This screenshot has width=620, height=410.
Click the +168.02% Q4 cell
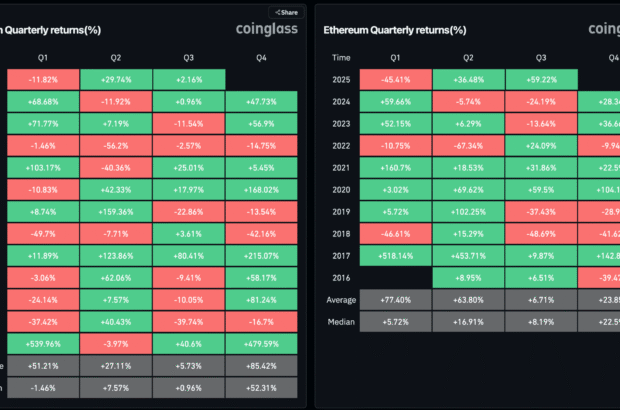pyautogui.click(x=263, y=189)
